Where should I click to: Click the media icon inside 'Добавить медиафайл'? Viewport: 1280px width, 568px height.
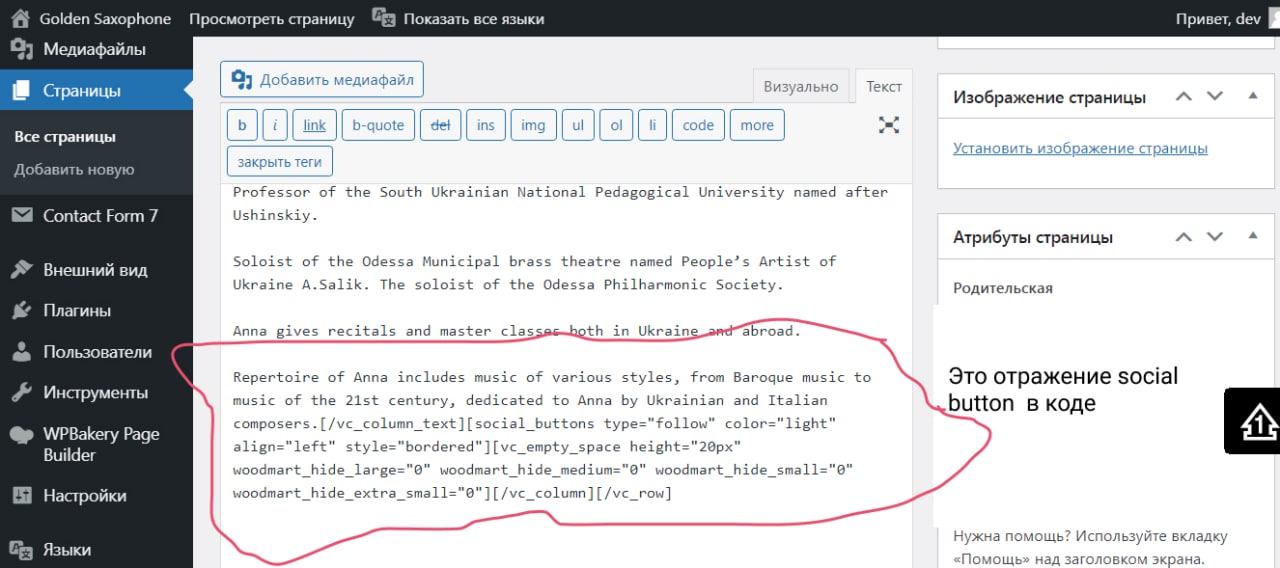(241, 80)
